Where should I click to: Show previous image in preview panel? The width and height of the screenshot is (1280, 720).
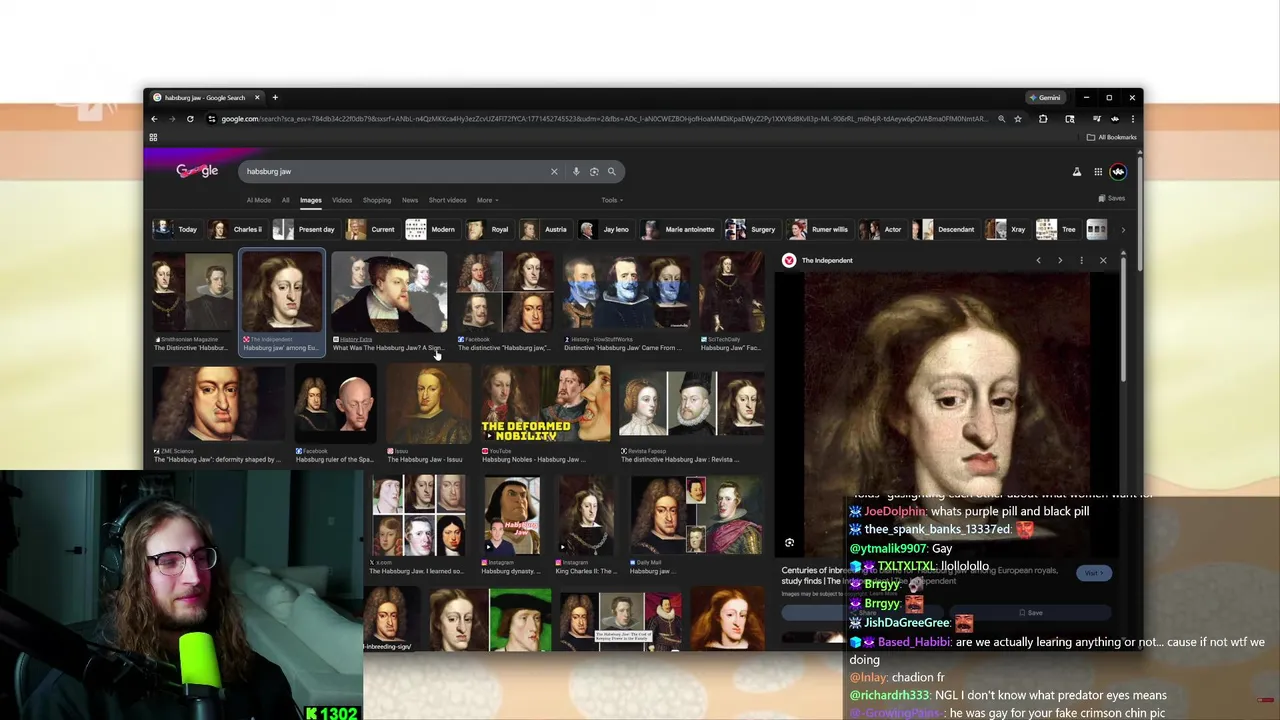point(1038,260)
